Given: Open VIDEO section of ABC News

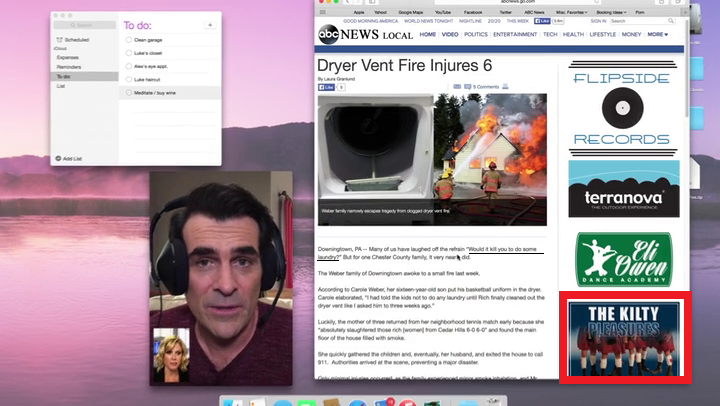Looking at the screenshot, I should pos(450,34).
